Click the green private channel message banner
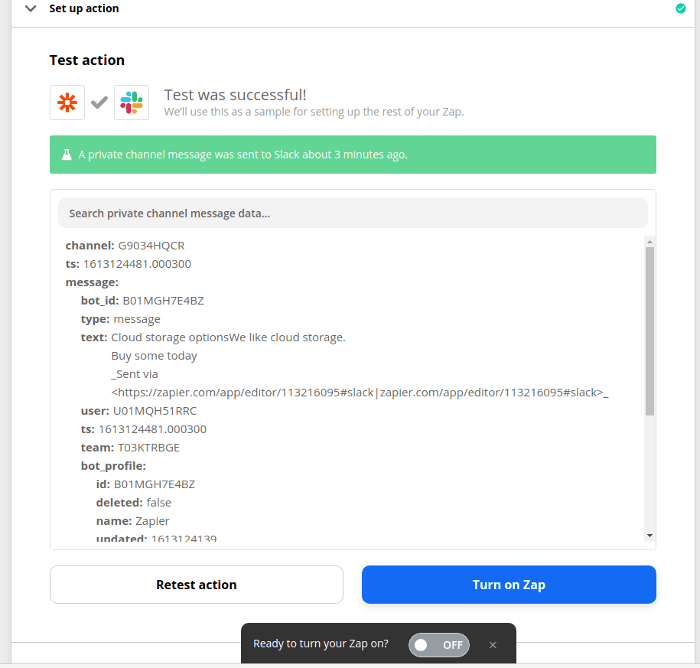This screenshot has width=700, height=668. click(353, 154)
